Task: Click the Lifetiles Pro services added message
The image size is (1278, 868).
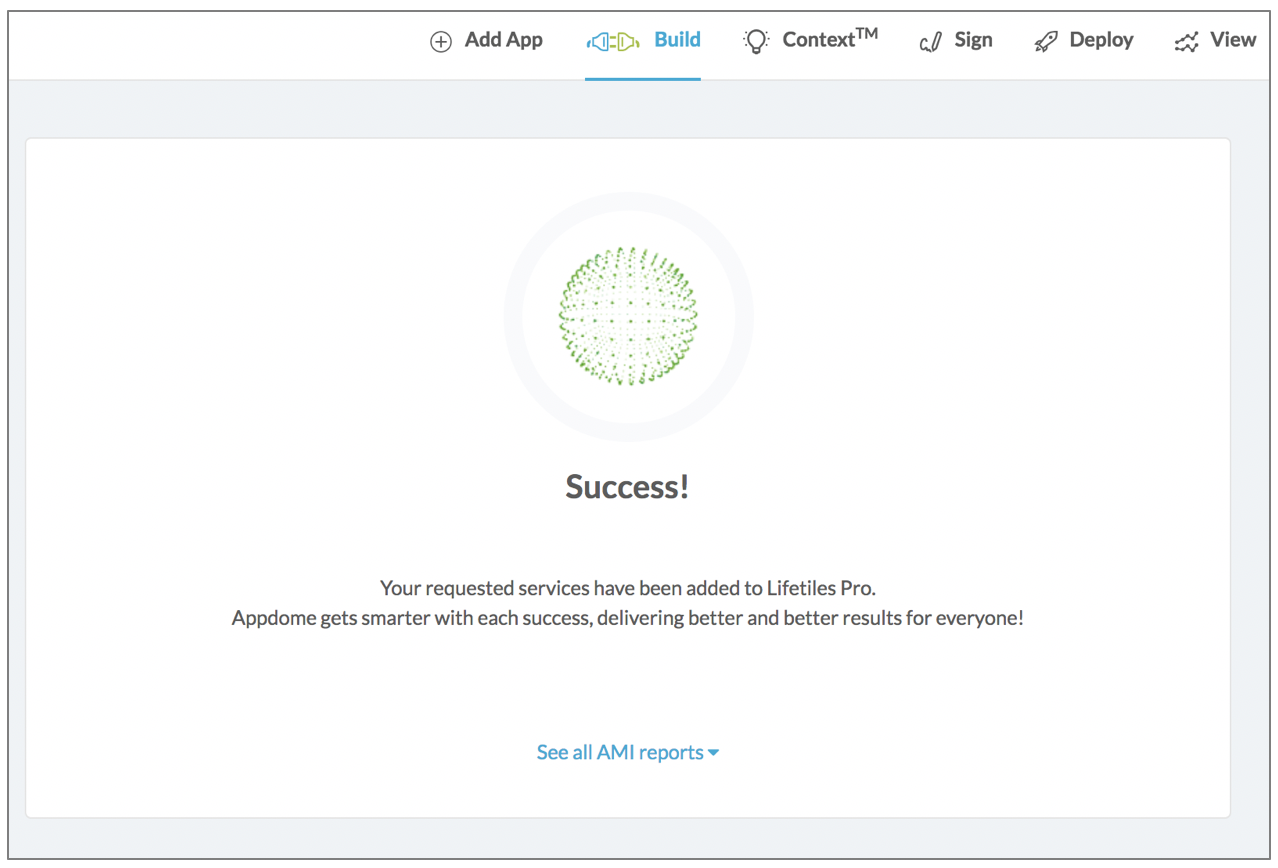Action: click(x=628, y=587)
